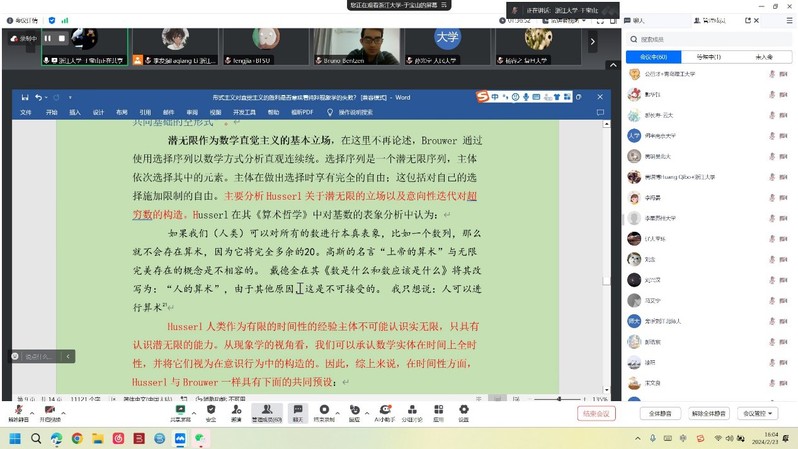
Task: Toggle mic for the 云大 member
Action: tap(772, 115)
